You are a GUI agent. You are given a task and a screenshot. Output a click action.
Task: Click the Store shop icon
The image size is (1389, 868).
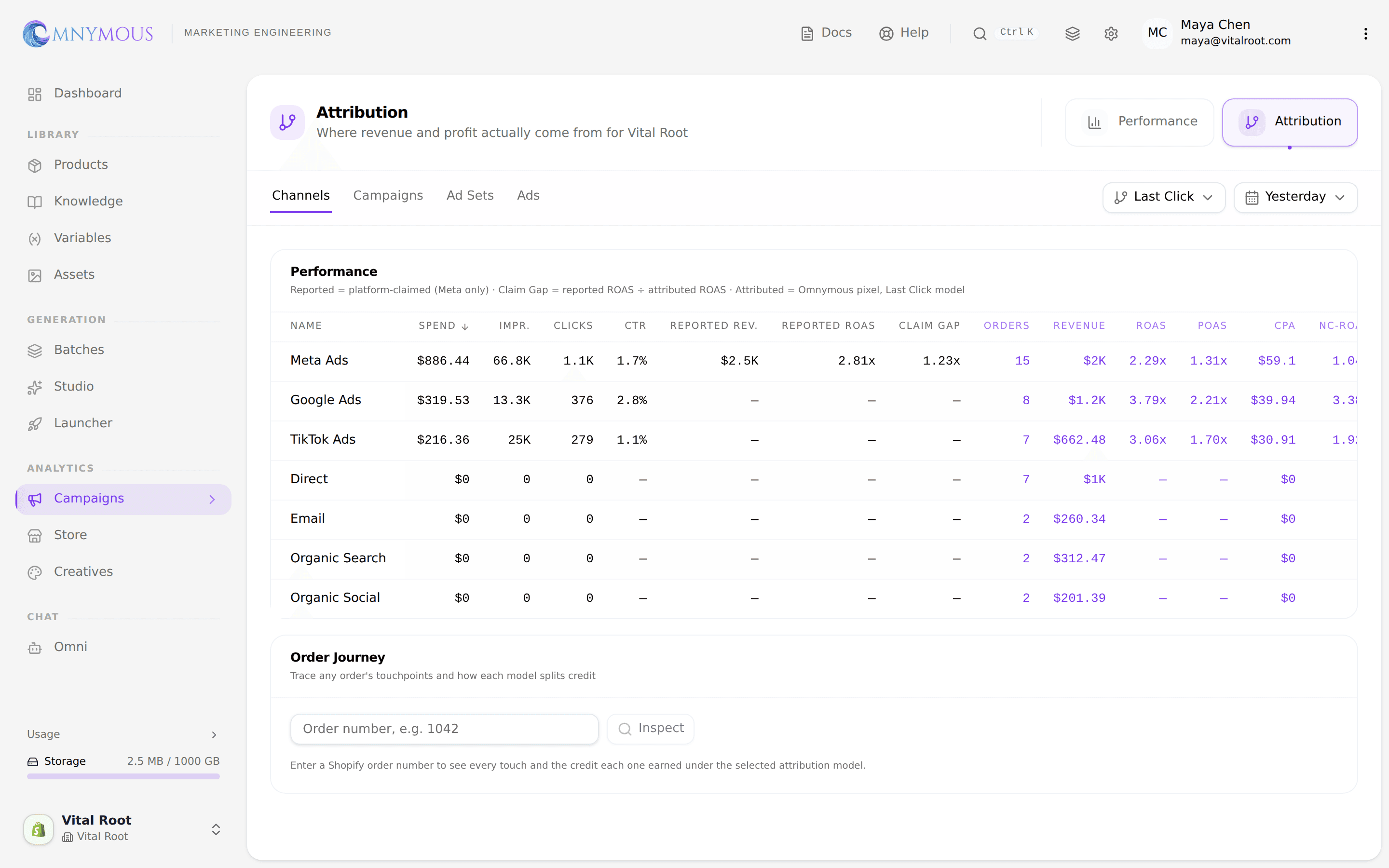pos(35,536)
